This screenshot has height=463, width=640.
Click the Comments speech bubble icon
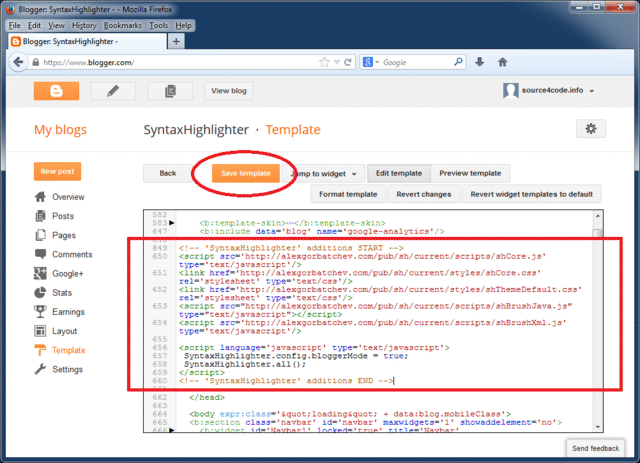pos(40,254)
